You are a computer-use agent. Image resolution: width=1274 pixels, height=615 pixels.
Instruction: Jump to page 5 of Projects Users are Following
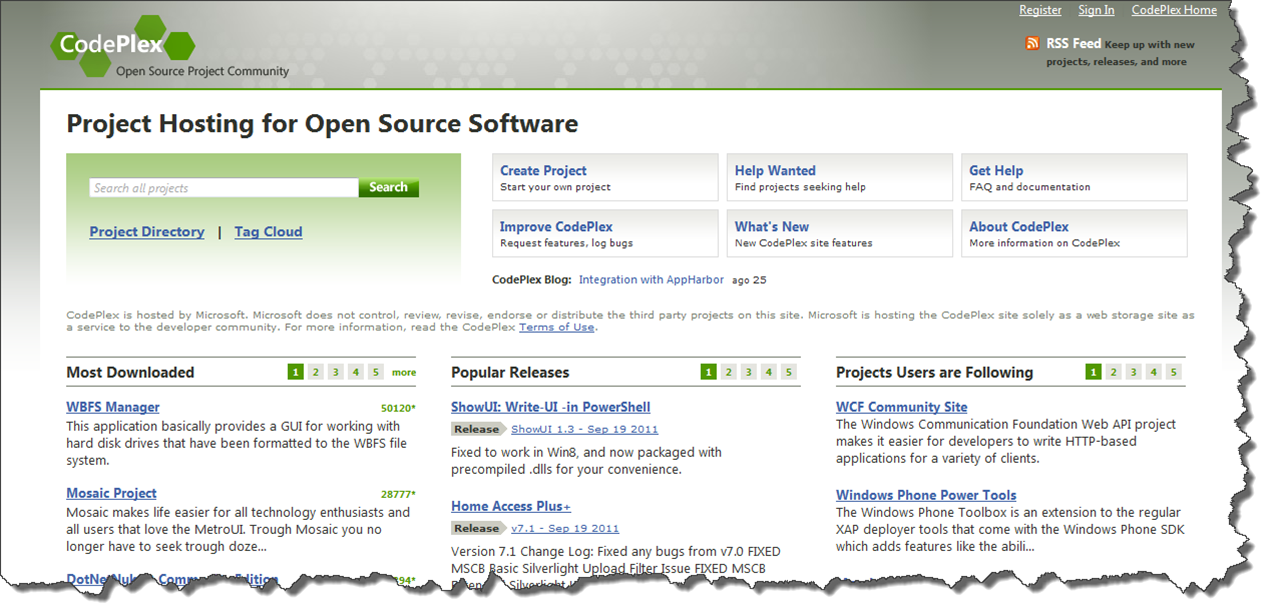click(1173, 372)
